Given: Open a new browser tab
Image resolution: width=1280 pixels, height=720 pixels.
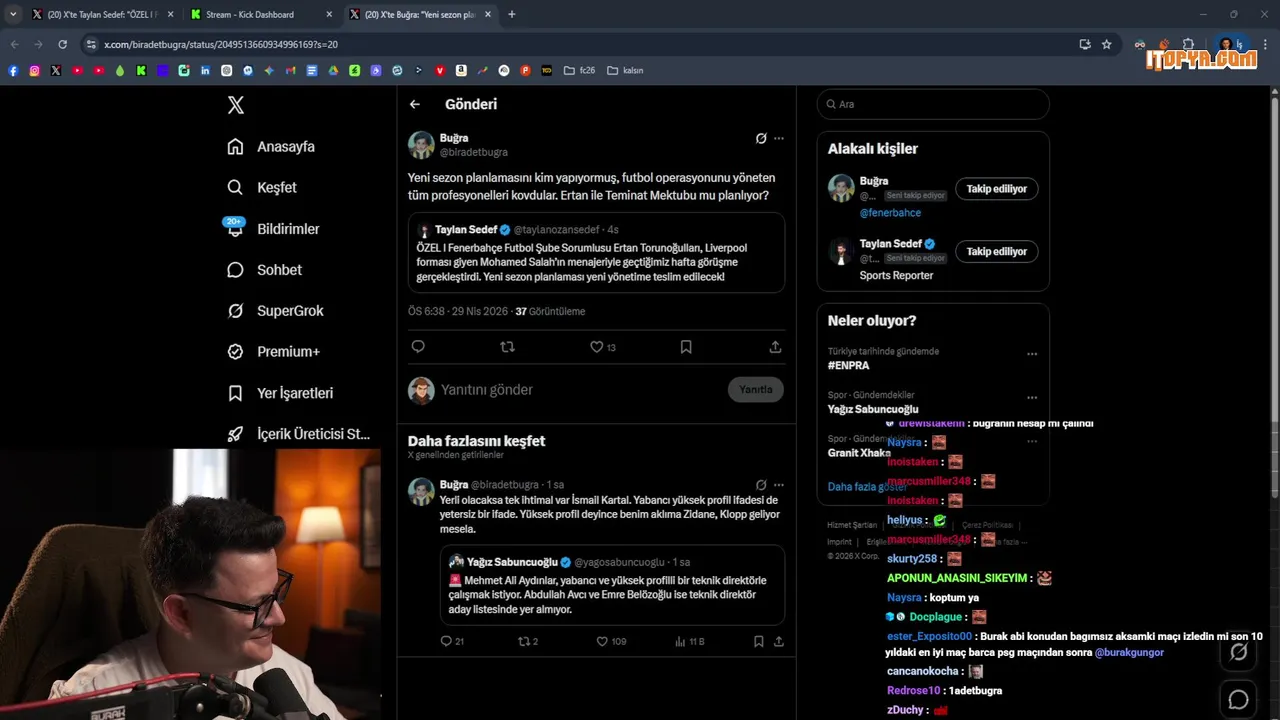Looking at the screenshot, I should [x=512, y=14].
